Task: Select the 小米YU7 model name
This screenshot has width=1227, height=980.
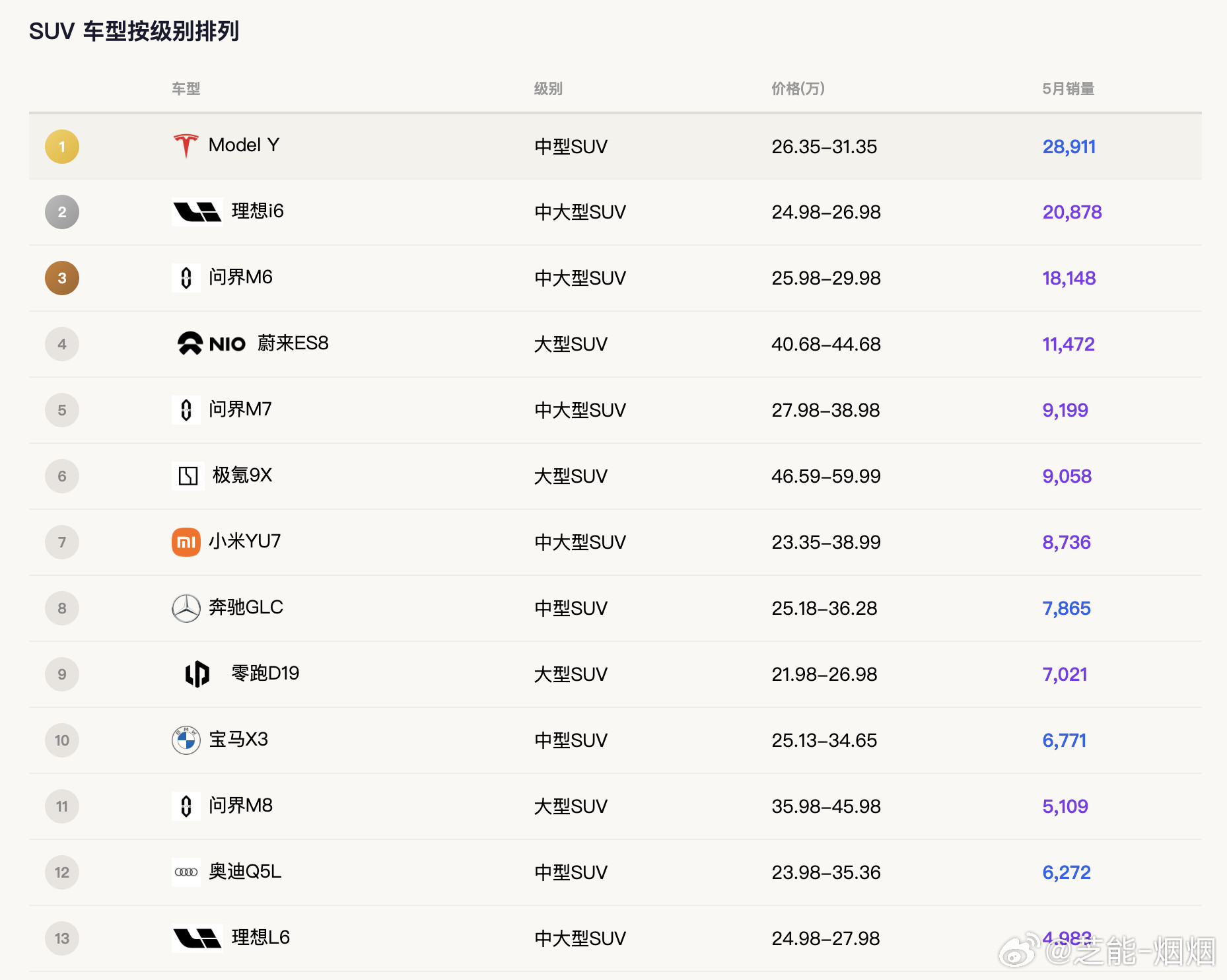Action: [245, 541]
